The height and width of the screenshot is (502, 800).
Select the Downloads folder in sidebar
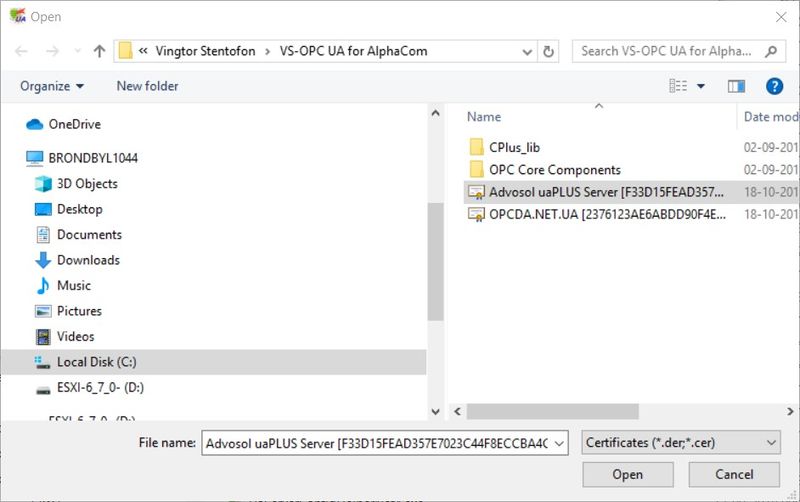pyautogui.click(x=88, y=260)
